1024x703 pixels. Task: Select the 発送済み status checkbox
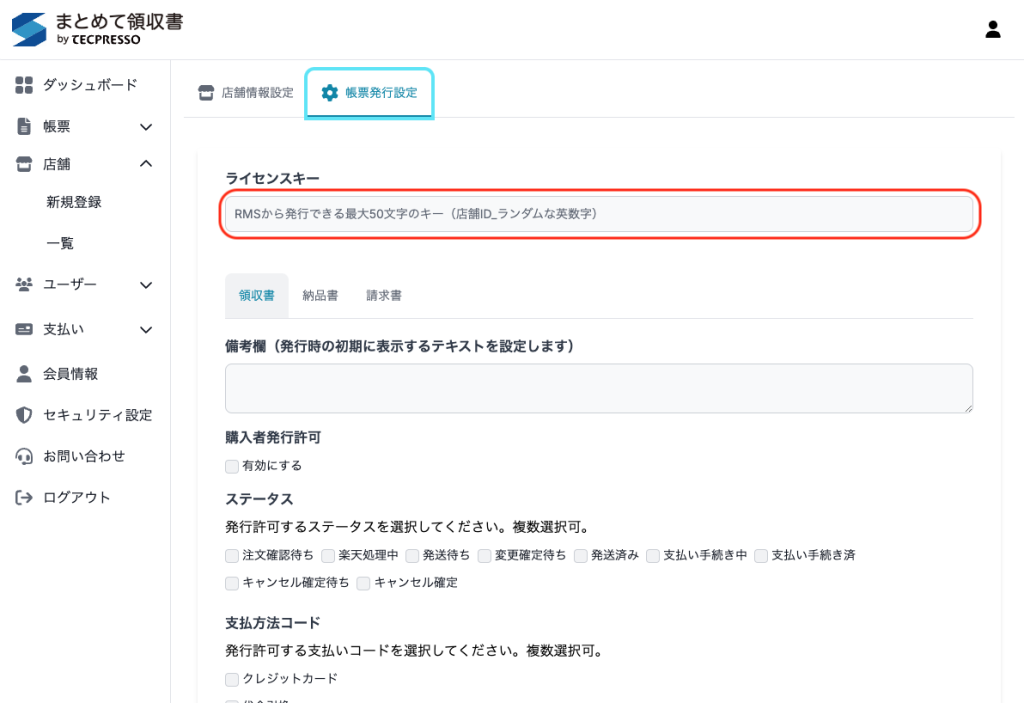click(x=581, y=555)
